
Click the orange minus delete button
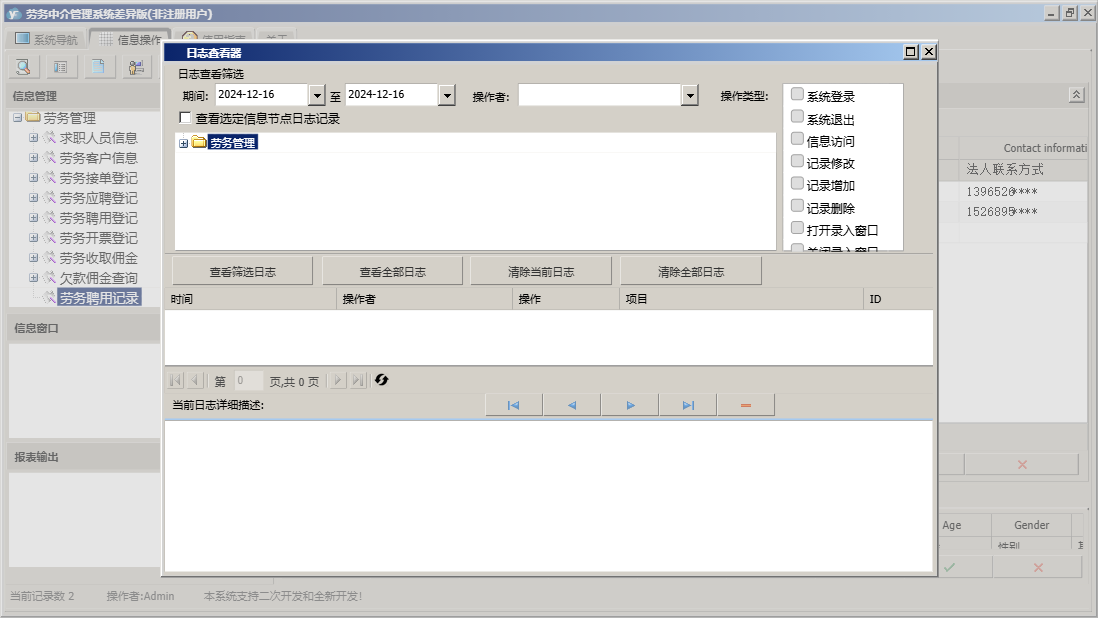tap(746, 405)
